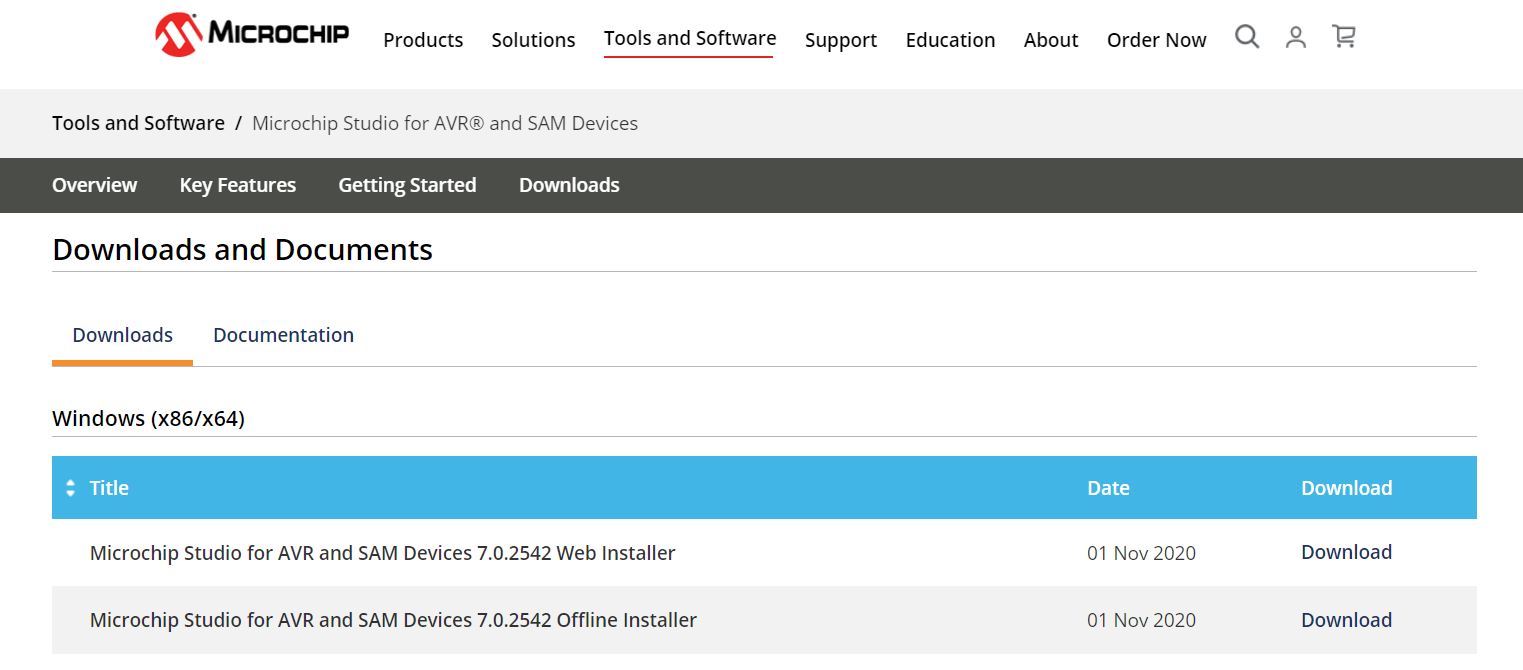This screenshot has width=1523, height=670.
Task: Jump to the Overview section
Action: click(x=95, y=185)
